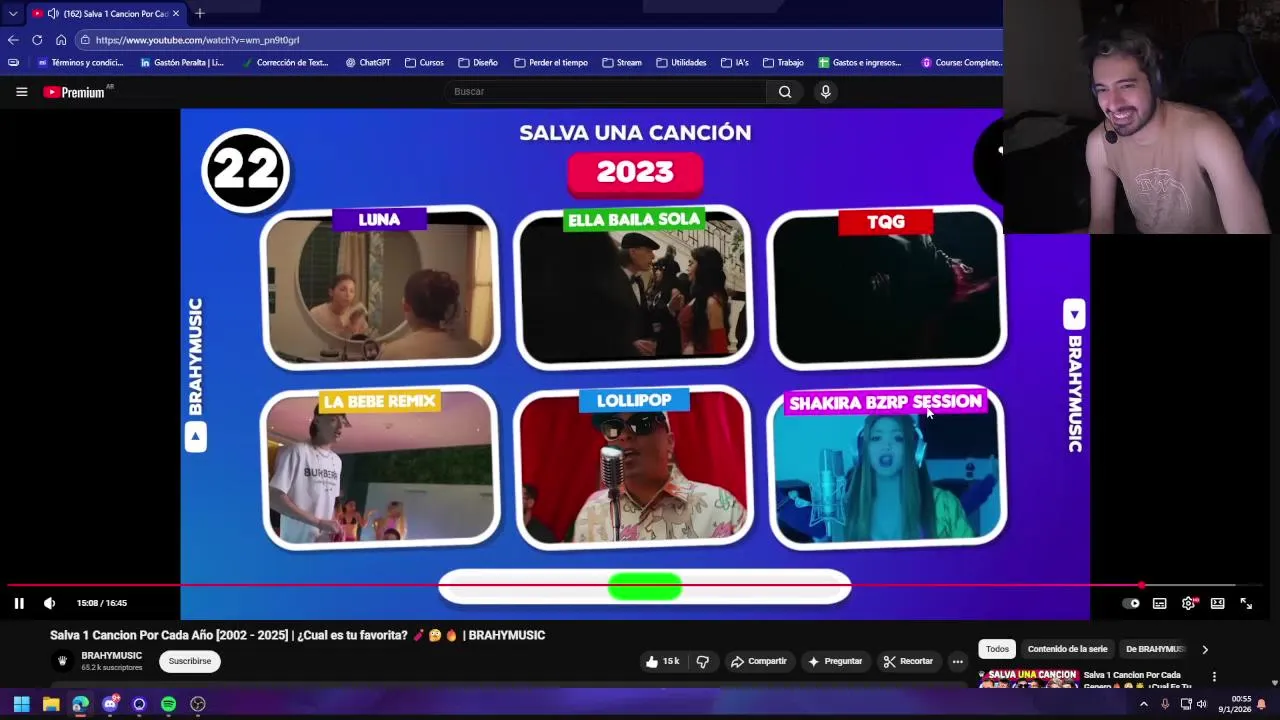Screen dimensions: 1280x720
Task: Expand the Trabajo bookmark folder
Action: [x=783, y=63]
